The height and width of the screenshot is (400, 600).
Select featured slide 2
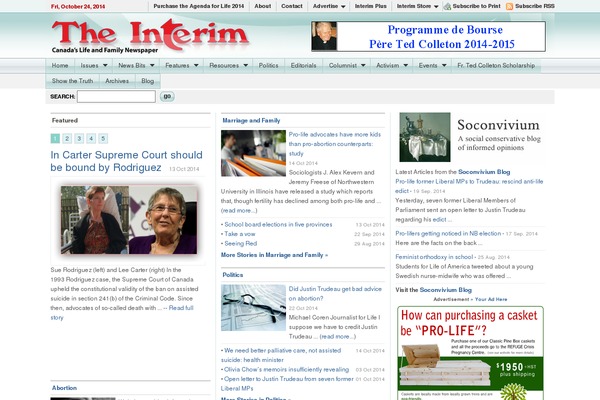(x=67, y=139)
